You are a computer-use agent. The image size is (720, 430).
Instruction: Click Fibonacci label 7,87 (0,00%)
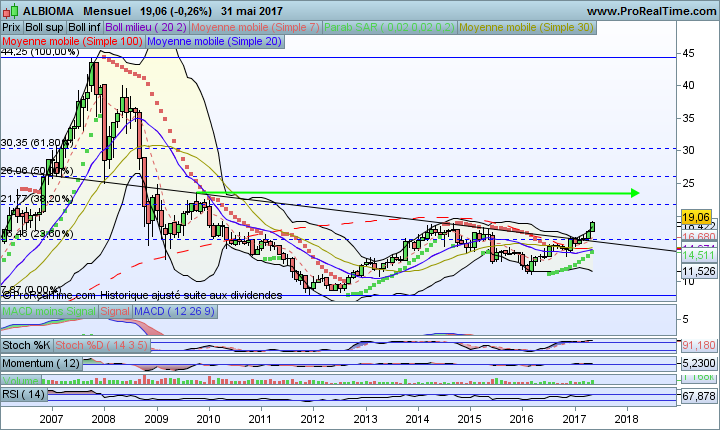click(31, 290)
